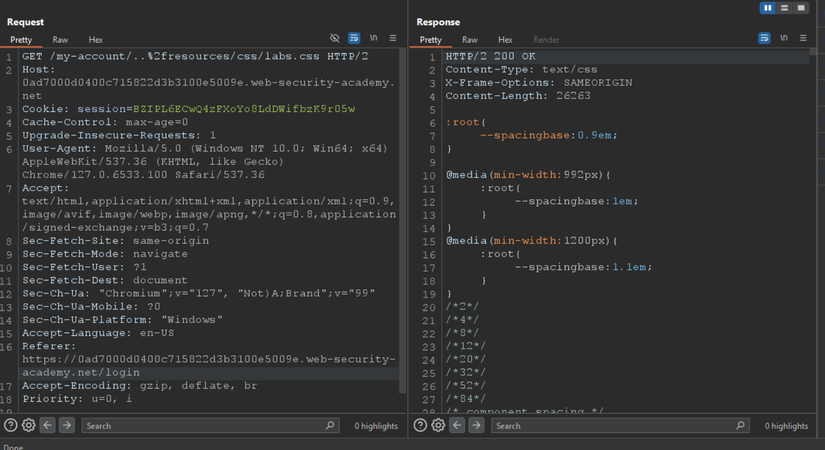Click Upgrade-Insecure-Requests header line
This screenshot has height=450, width=825.
click(x=119, y=135)
